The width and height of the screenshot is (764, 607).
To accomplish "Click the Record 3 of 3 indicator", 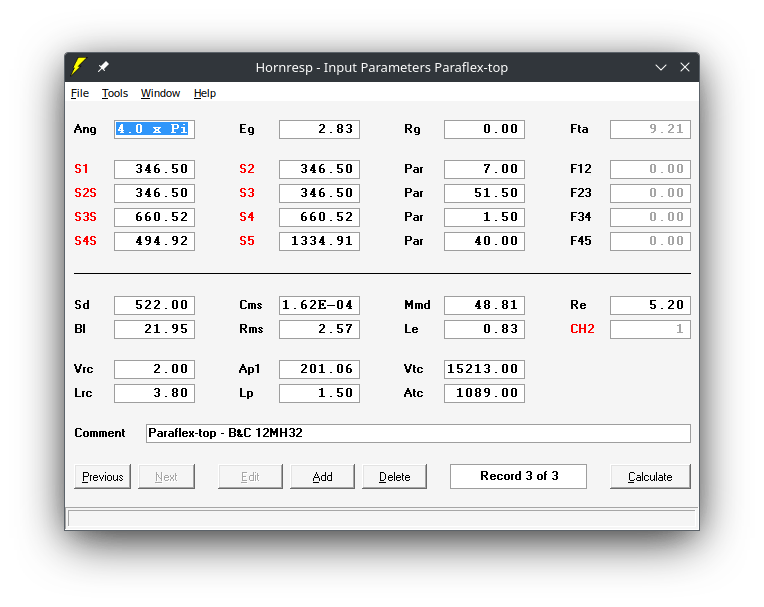I will click(518, 476).
